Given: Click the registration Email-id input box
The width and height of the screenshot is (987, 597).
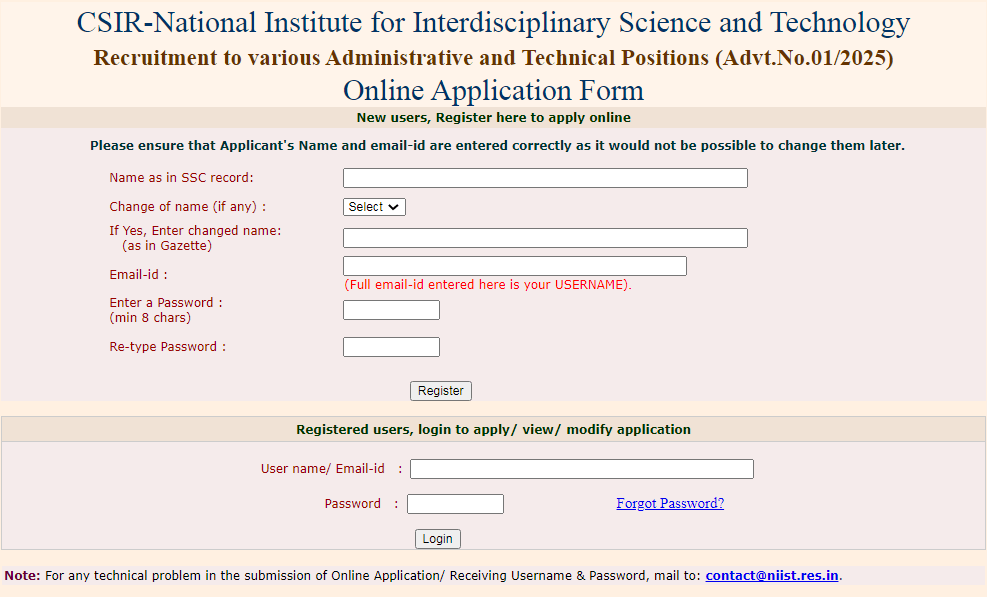Looking at the screenshot, I should (514, 266).
